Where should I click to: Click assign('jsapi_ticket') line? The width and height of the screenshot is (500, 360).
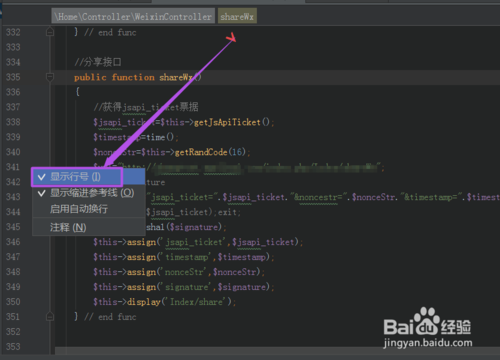tap(197, 242)
